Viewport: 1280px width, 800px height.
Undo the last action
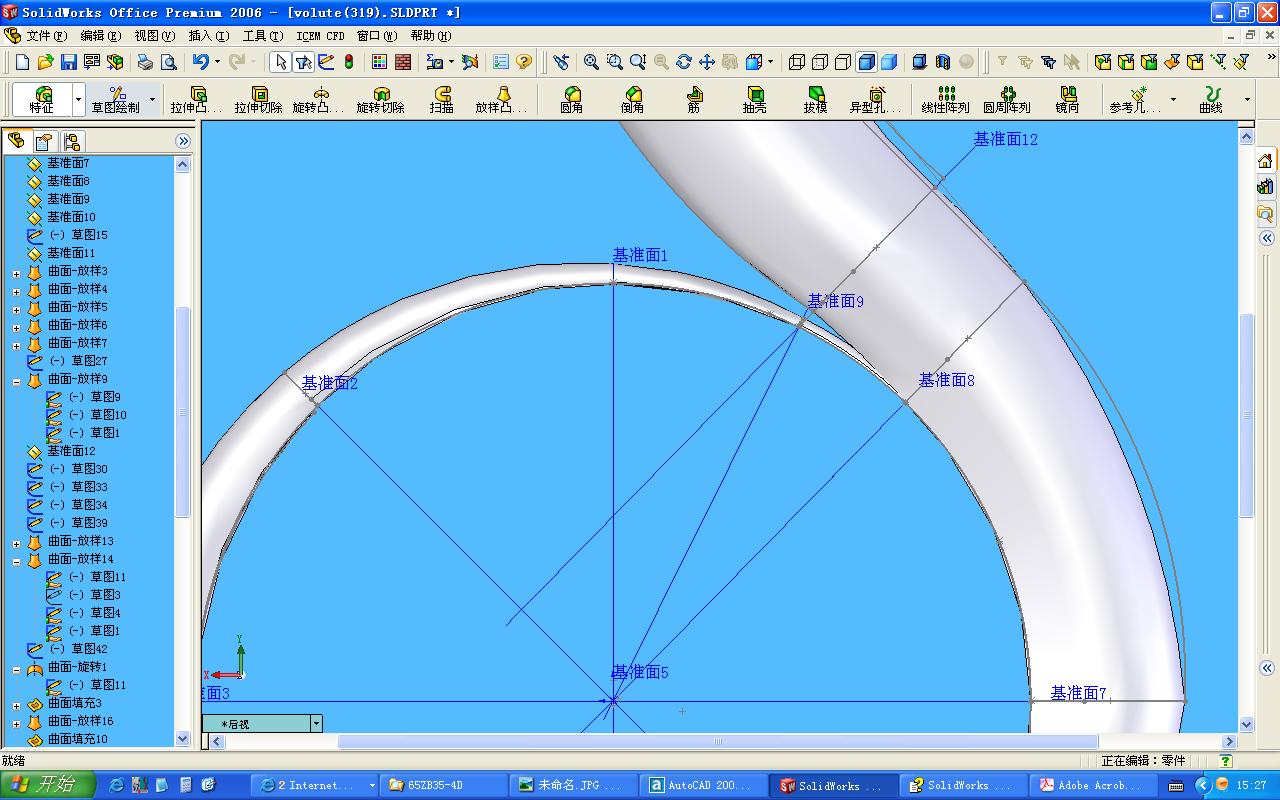pos(200,62)
